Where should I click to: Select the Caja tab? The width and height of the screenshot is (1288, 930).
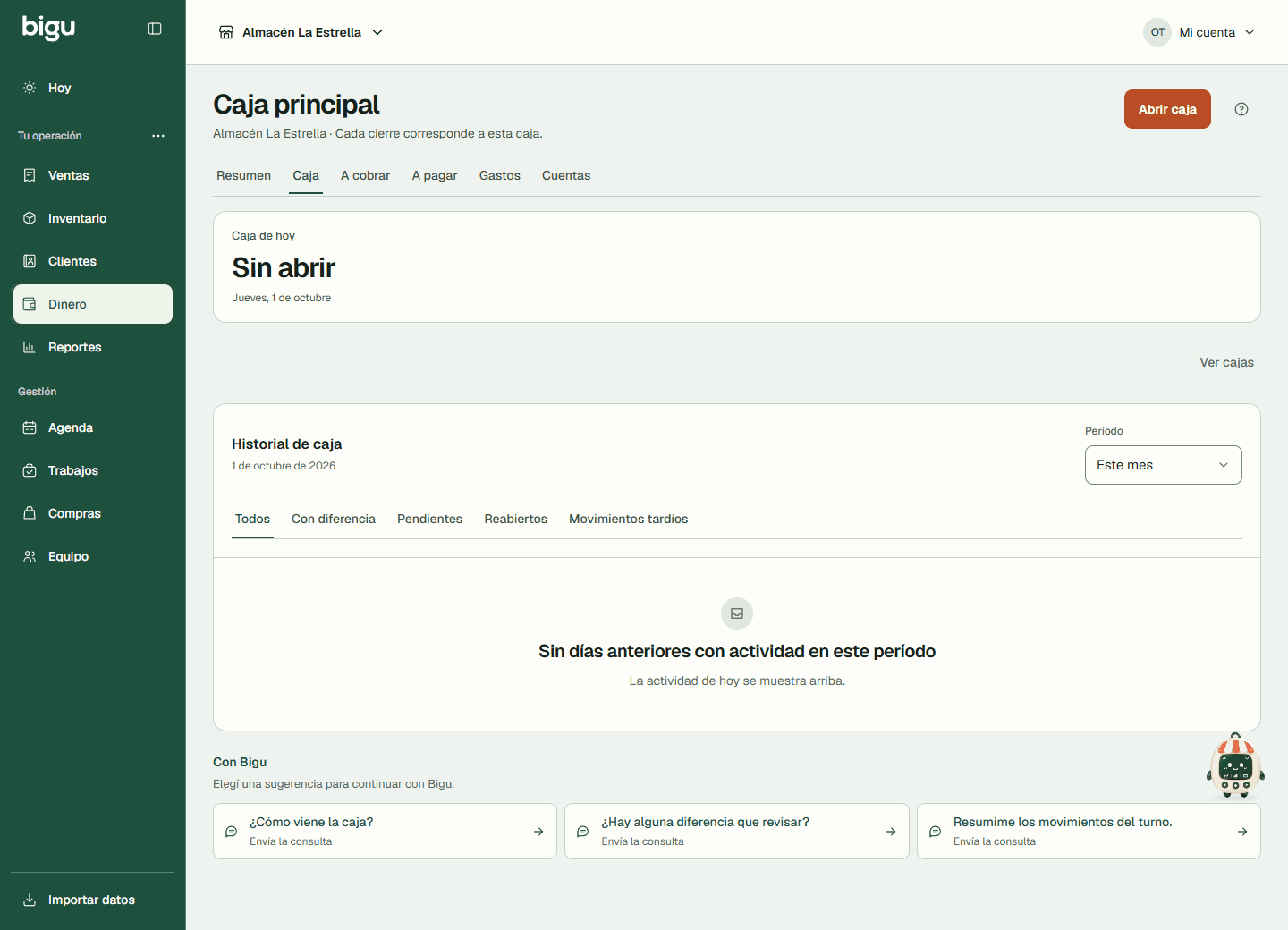pyautogui.click(x=306, y=175)
